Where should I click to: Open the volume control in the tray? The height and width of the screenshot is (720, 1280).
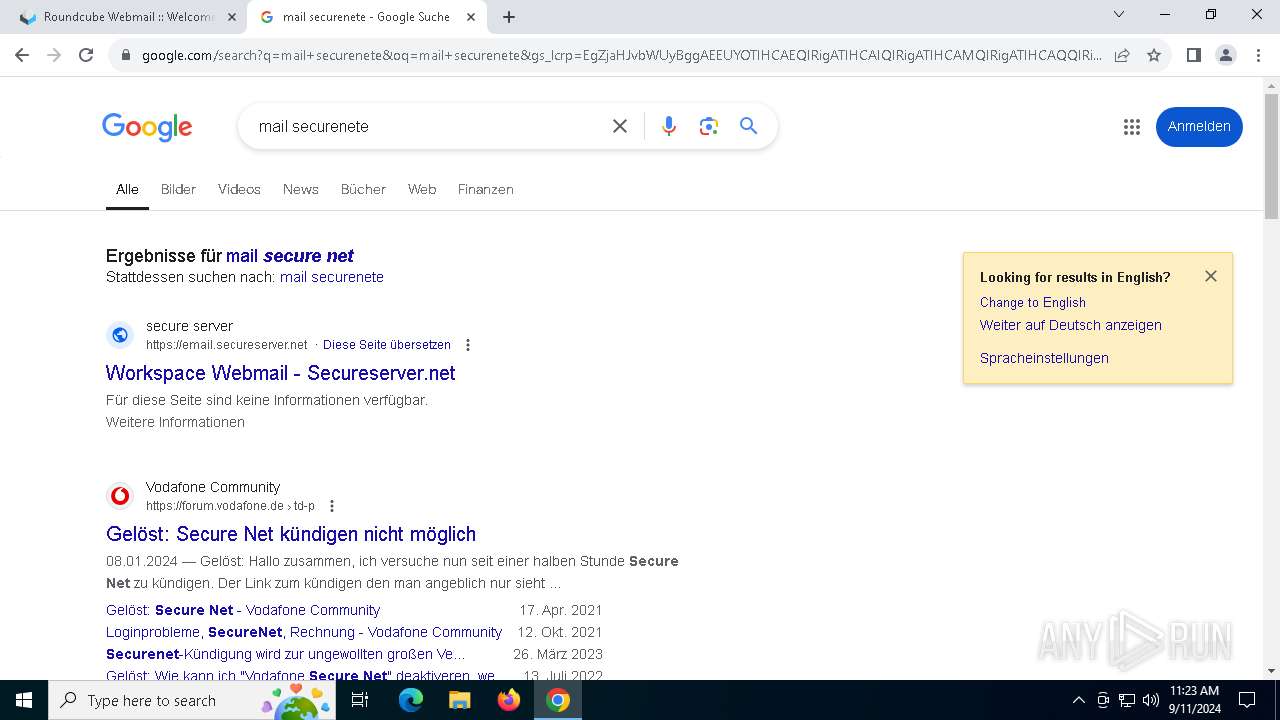point(1151,700)
